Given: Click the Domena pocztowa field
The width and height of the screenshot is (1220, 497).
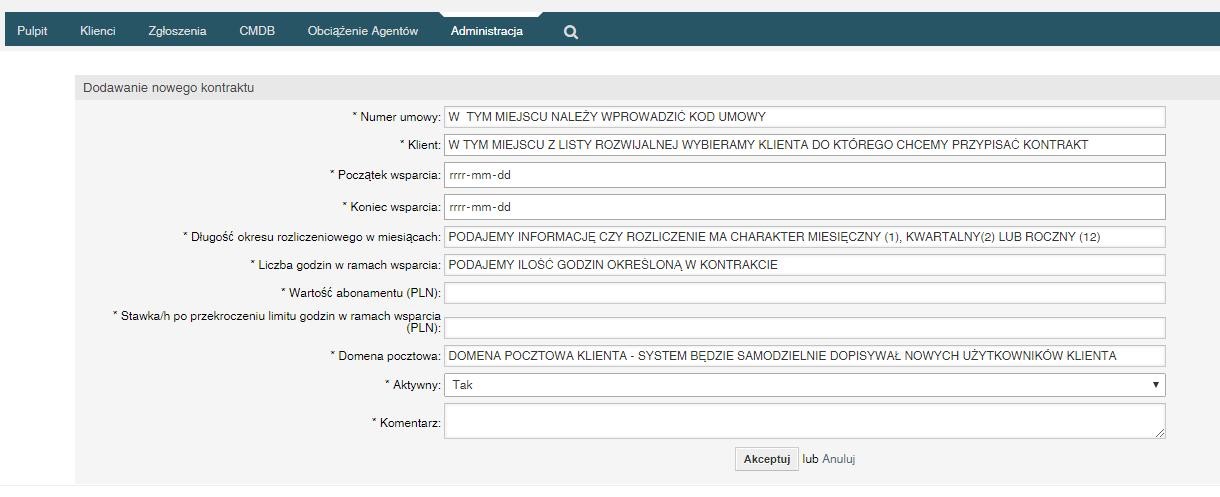Looking at the screenshot, I should [804, 356].
